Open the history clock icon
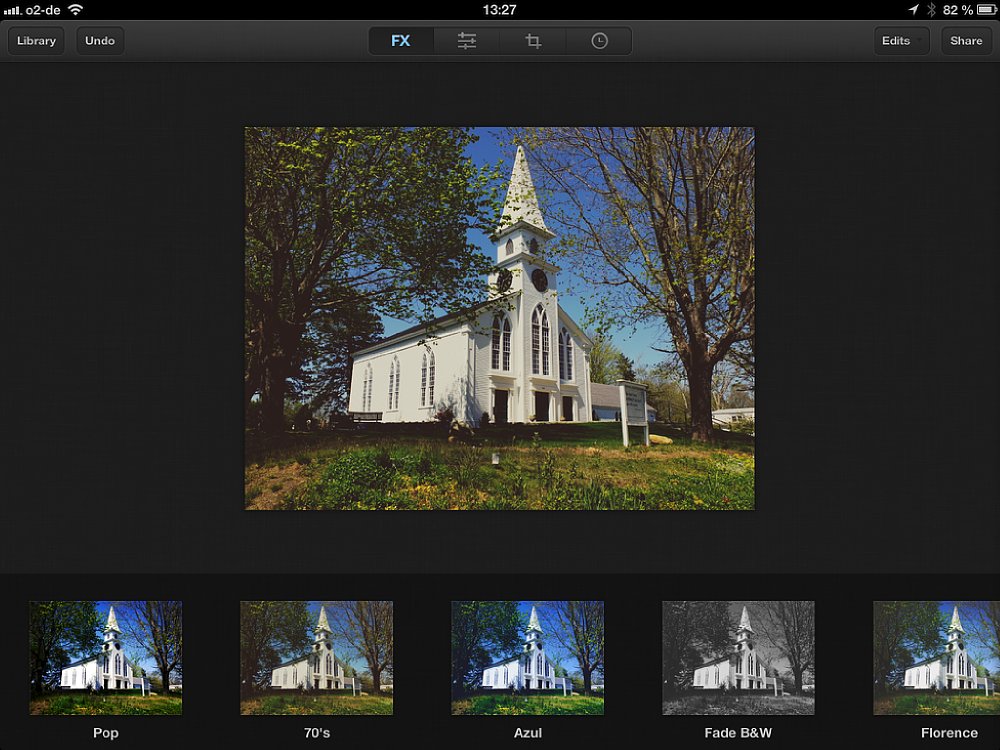The width and height of the screenshot is (1000, 750). coord(599,41)
